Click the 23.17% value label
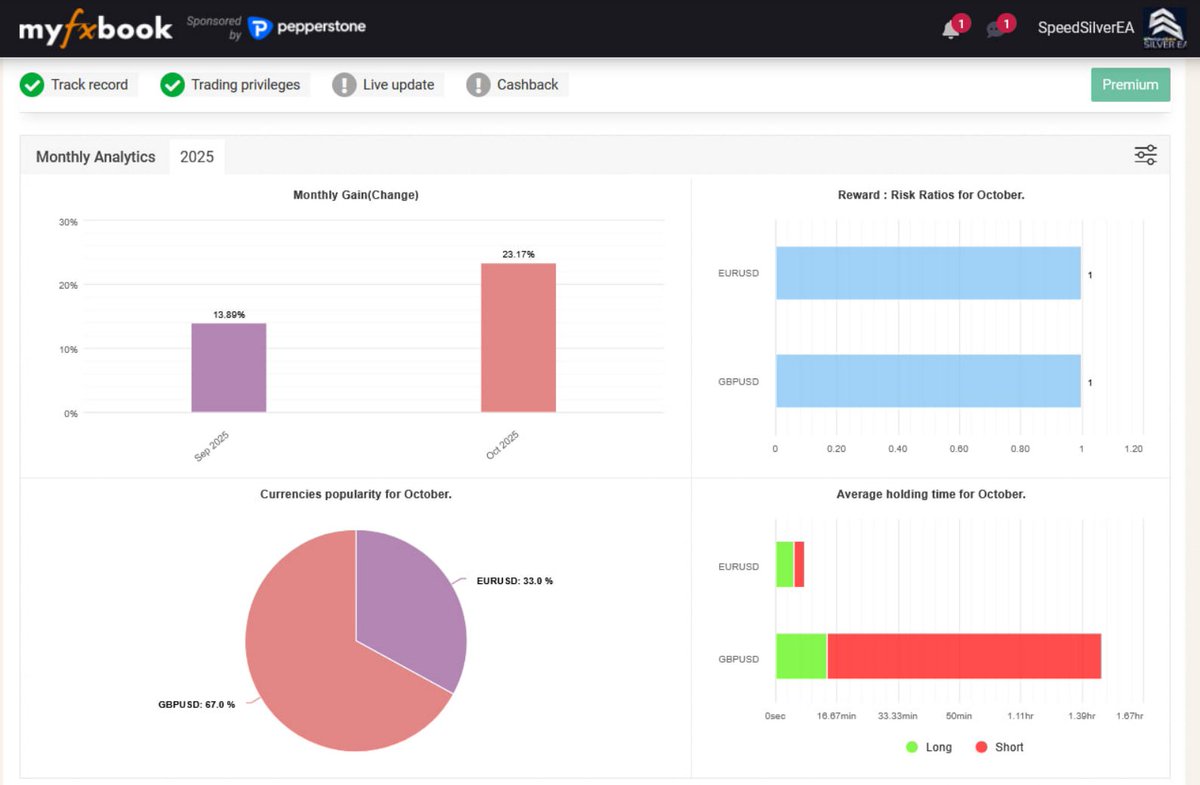This screenshot has height=785, width=1200. (x=518, y=255)
